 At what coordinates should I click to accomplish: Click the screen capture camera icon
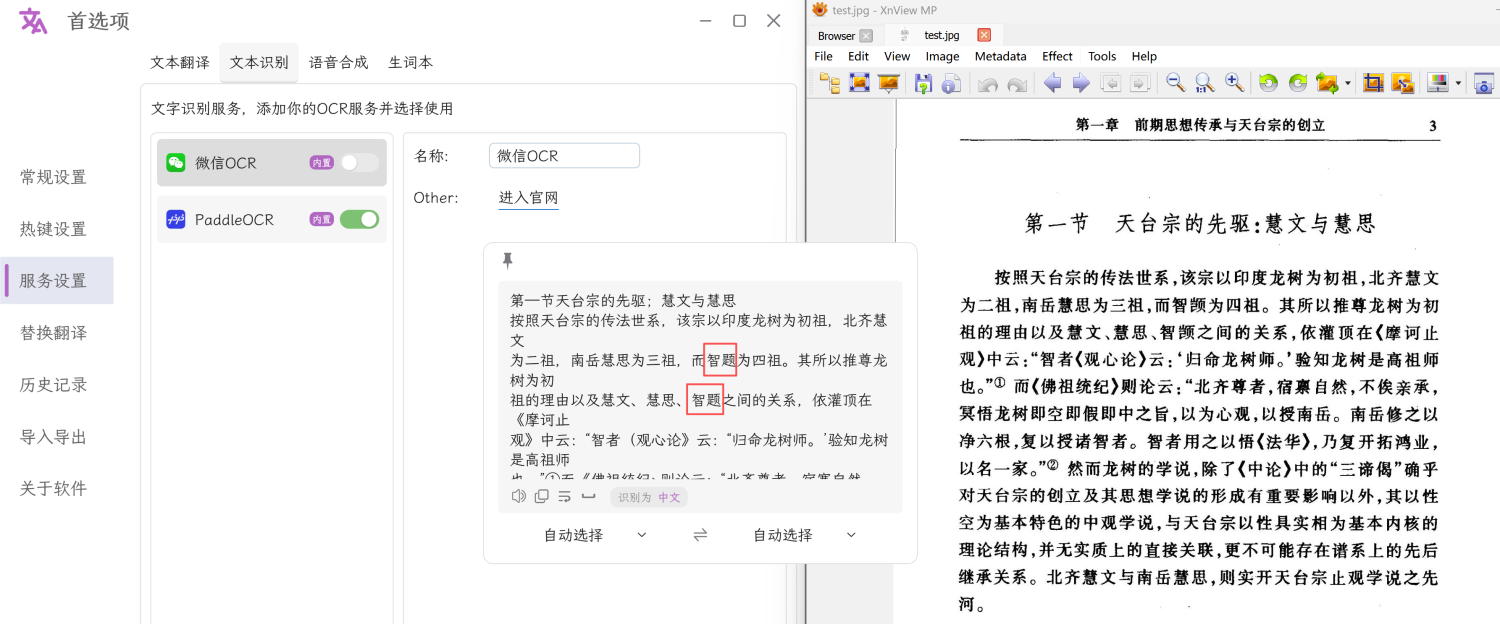click(x=1484, y=83)
